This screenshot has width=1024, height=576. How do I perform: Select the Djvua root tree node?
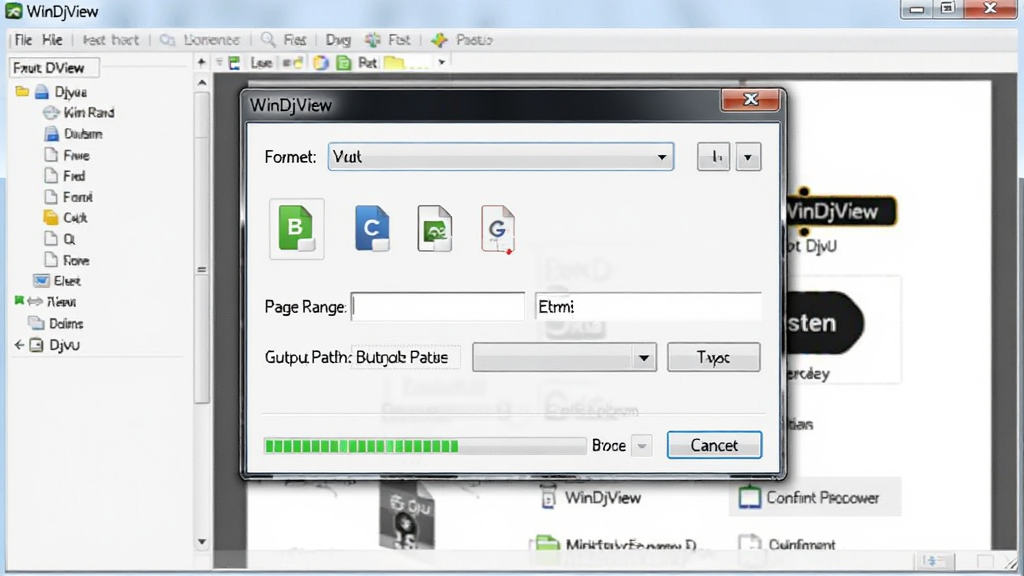71,92
